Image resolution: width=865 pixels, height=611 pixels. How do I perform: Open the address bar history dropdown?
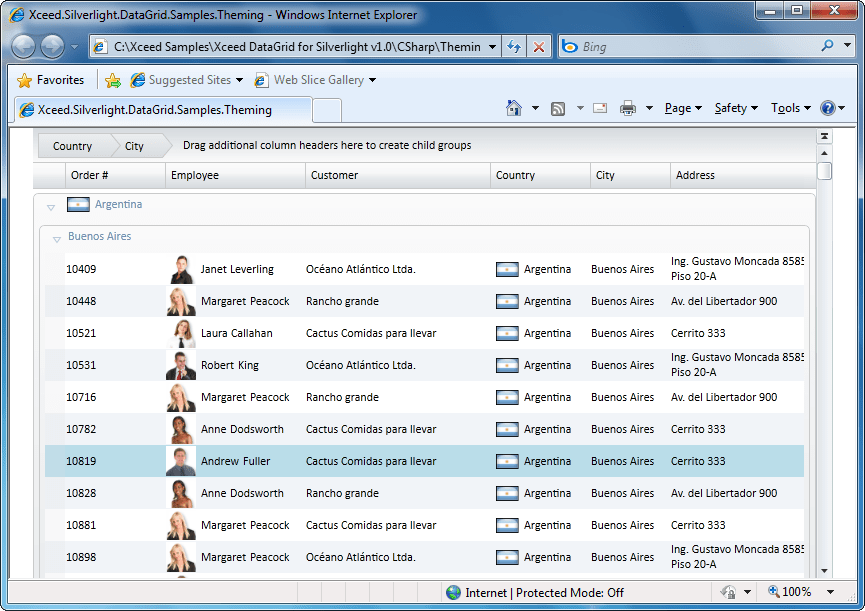(x=491, y=46)
